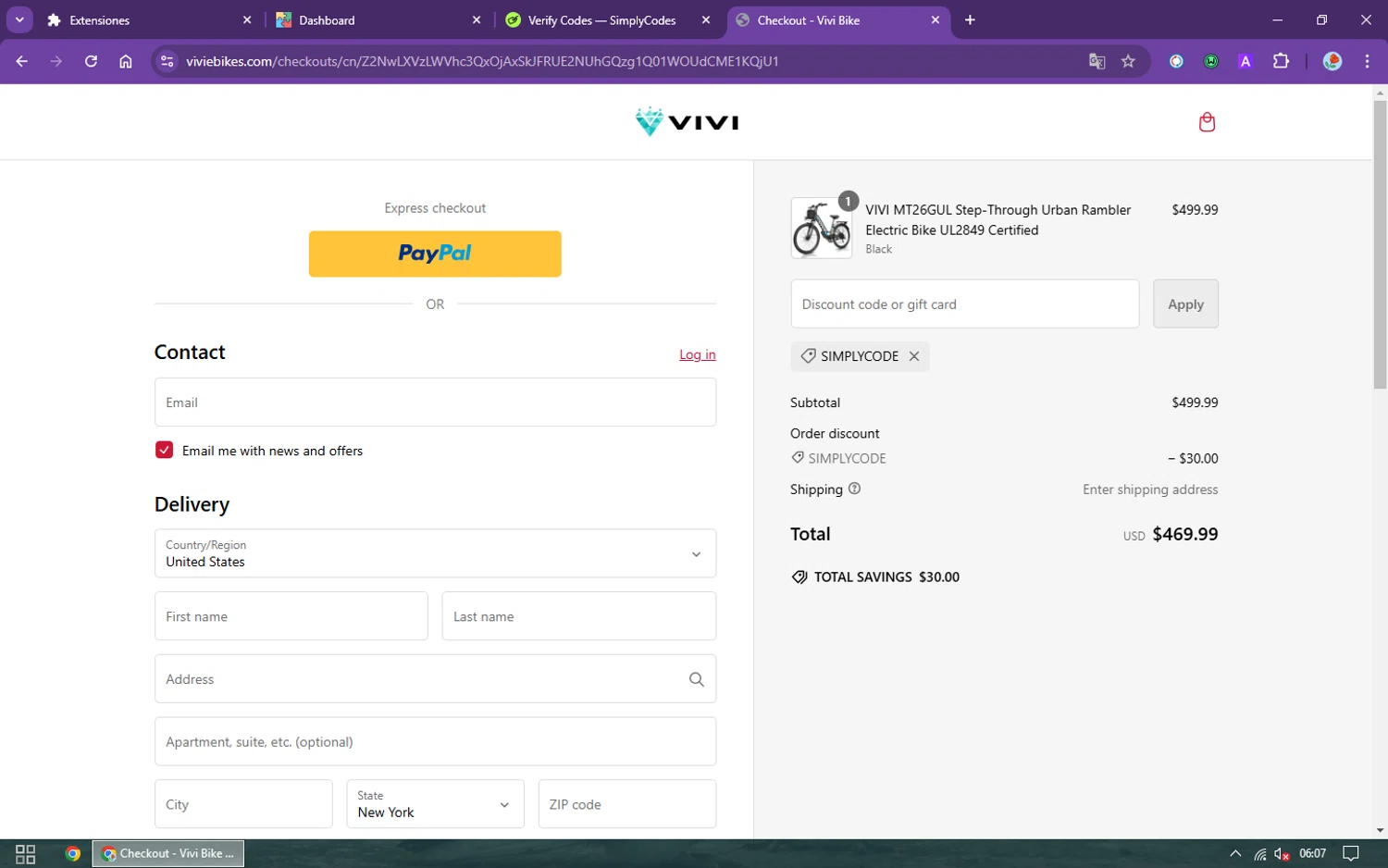
Task: Open the tab search dropdown arrow
Action: [x=19, y=19]
